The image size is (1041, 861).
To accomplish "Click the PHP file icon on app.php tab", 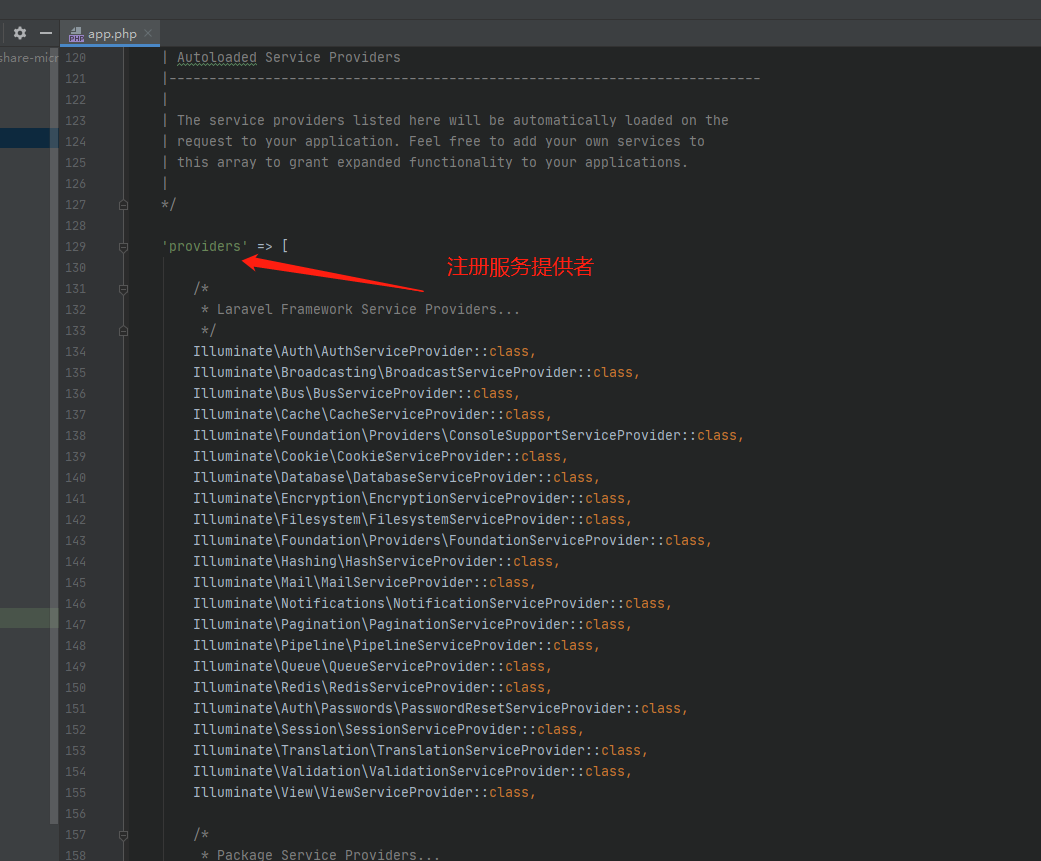I will click(76, 34).
